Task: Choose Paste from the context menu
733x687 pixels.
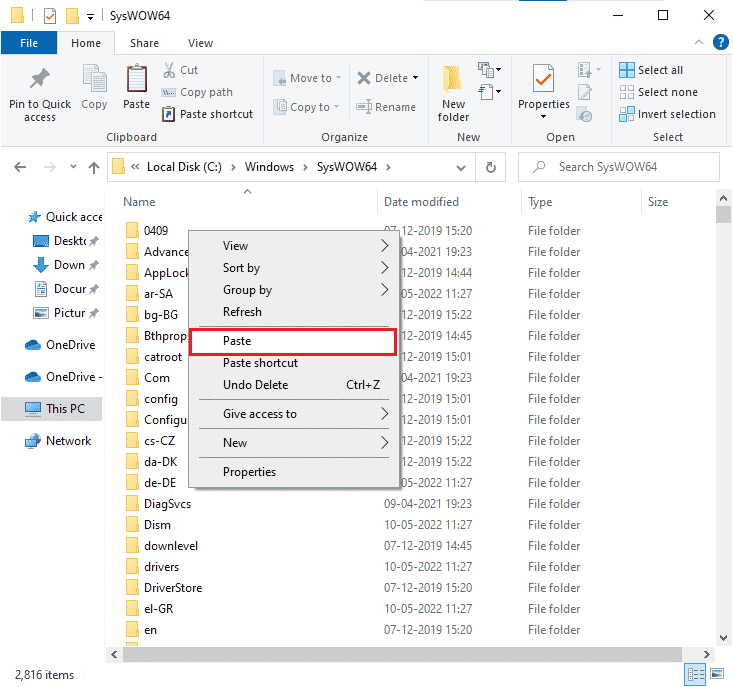Action: (293, 341)
